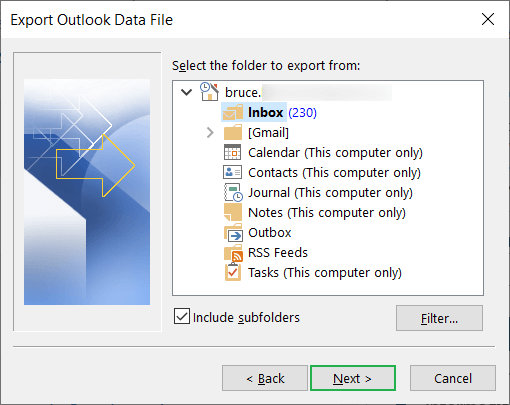Viewport: 510px width, 405px height.
Task: Select the RSS Feeds folder label
Action: (x=278, y=252)
